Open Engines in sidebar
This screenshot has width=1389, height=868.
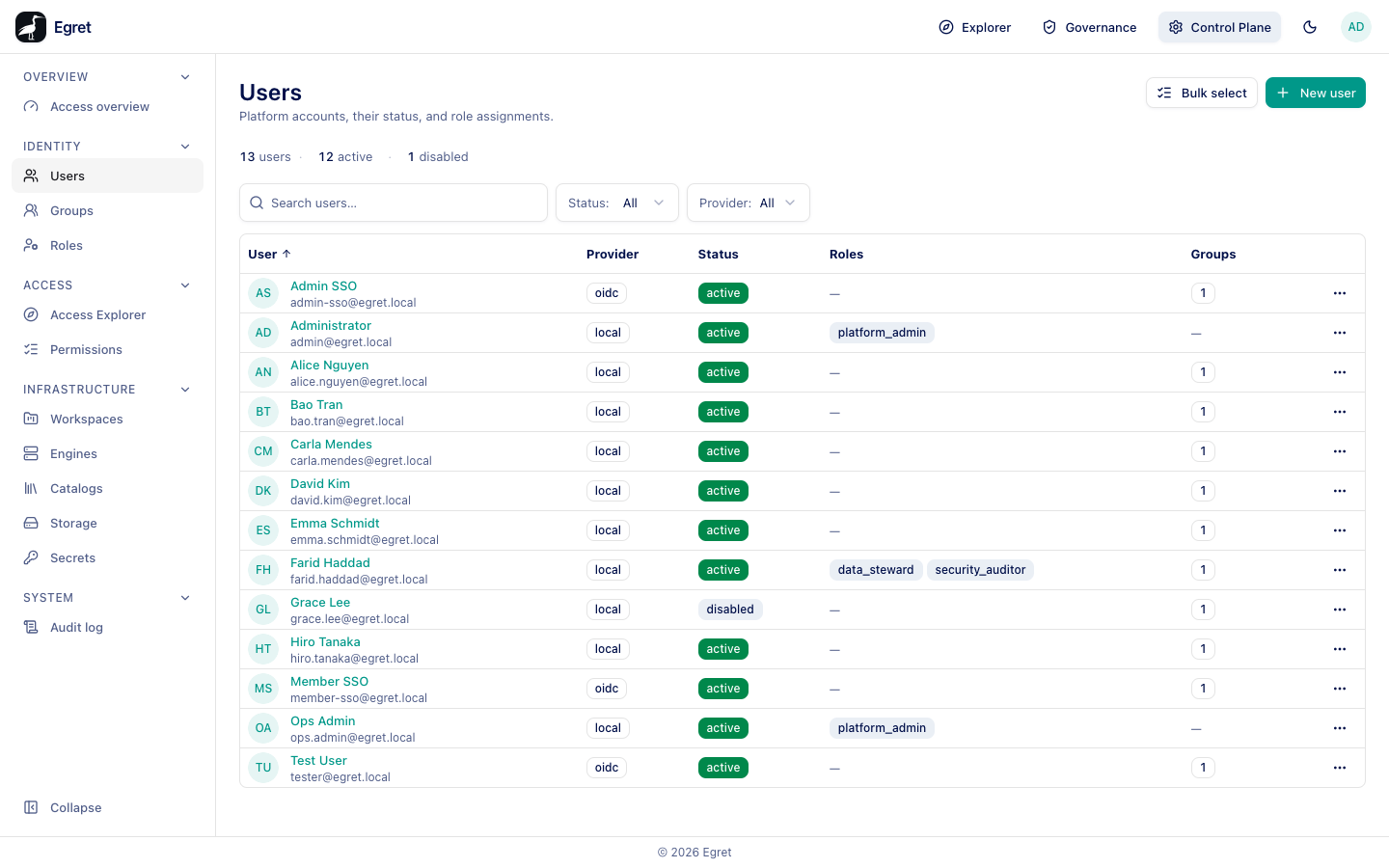click(x=107, y=454)
